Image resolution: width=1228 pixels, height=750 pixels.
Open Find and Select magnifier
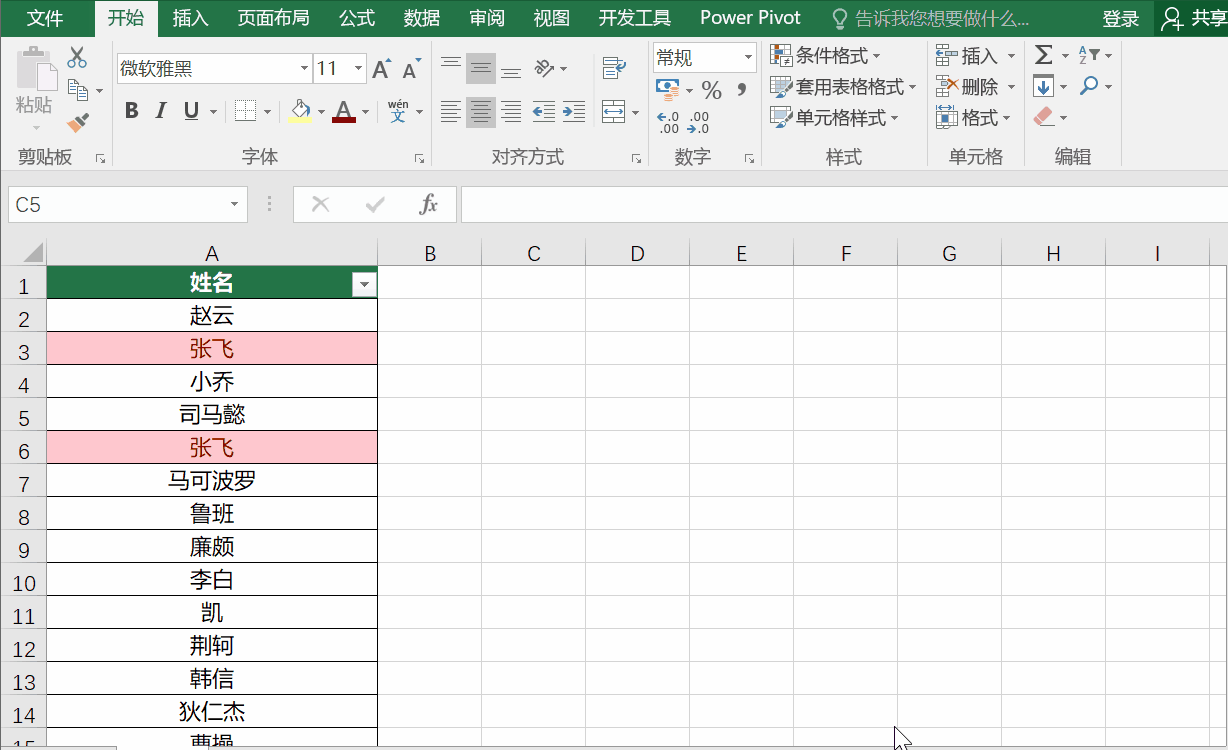point(1089,86)
